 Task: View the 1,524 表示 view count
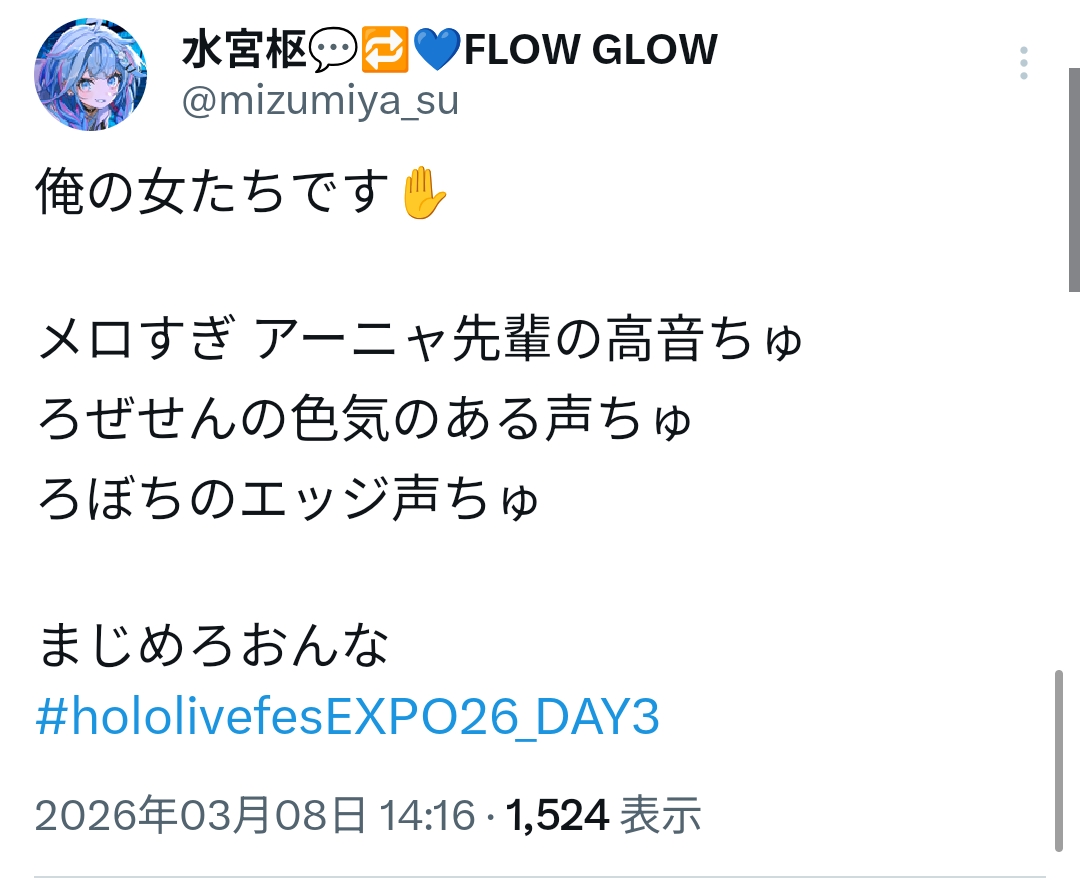coord(604,815)
